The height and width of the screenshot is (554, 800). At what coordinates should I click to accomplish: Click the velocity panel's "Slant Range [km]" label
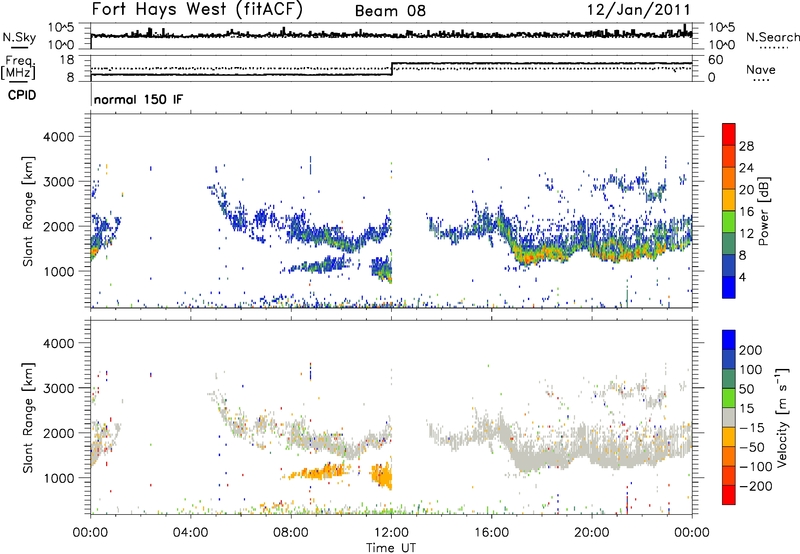point(28,418)
